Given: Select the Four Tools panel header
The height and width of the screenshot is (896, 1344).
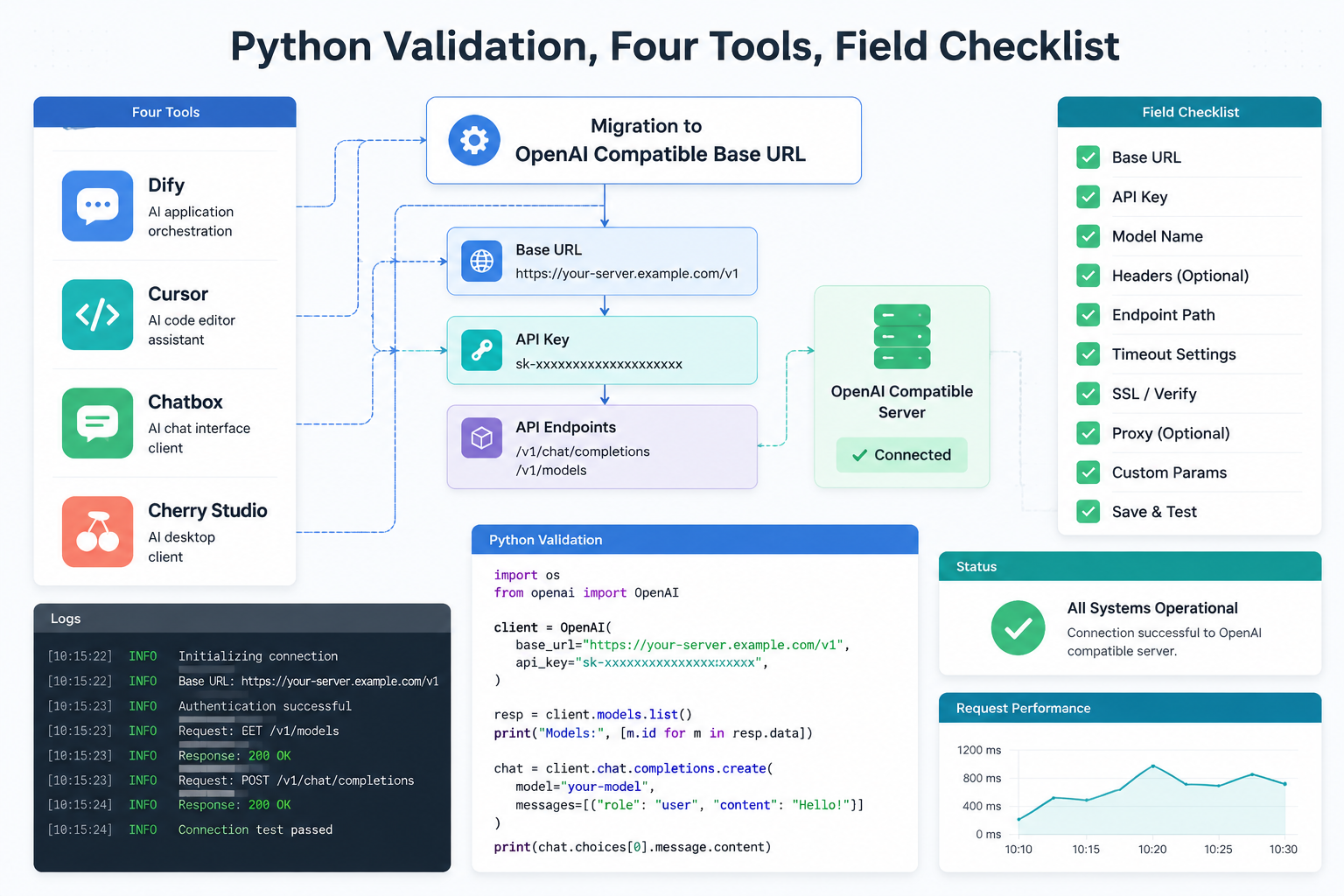Looking at the screenshot, I should pos(164,112).
